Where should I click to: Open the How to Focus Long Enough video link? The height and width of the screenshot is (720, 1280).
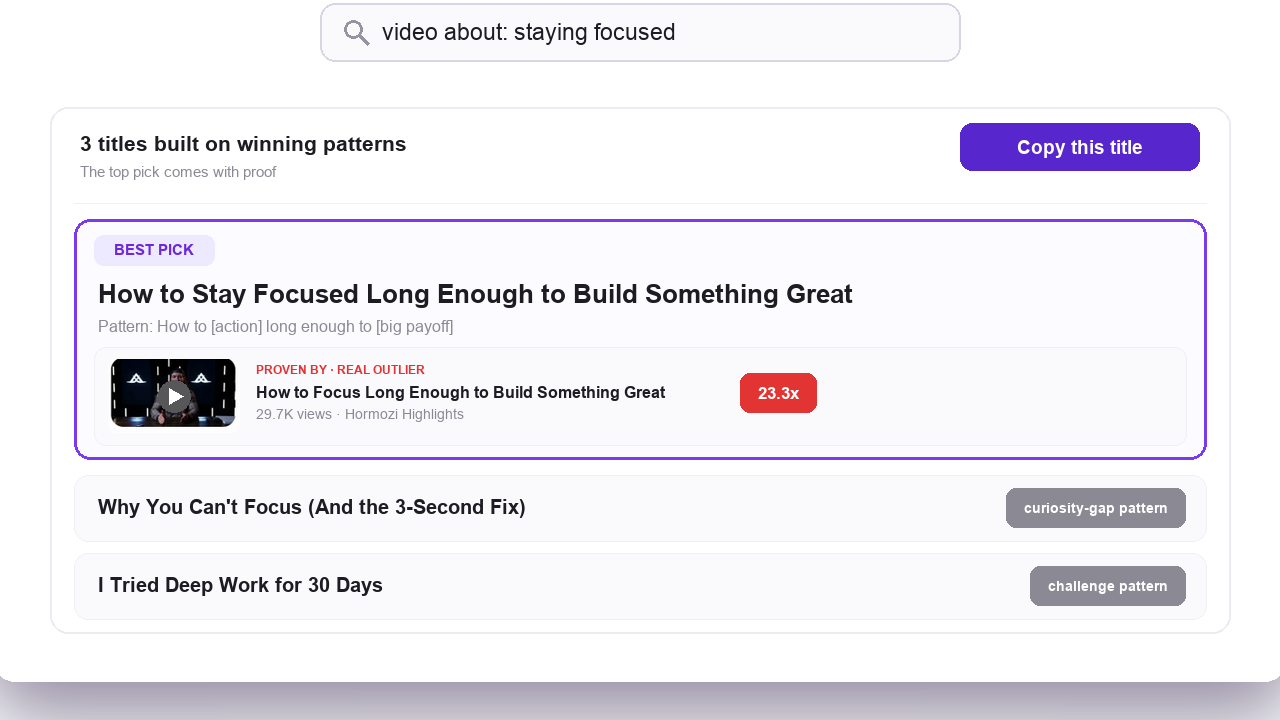(x=461, y=392)
